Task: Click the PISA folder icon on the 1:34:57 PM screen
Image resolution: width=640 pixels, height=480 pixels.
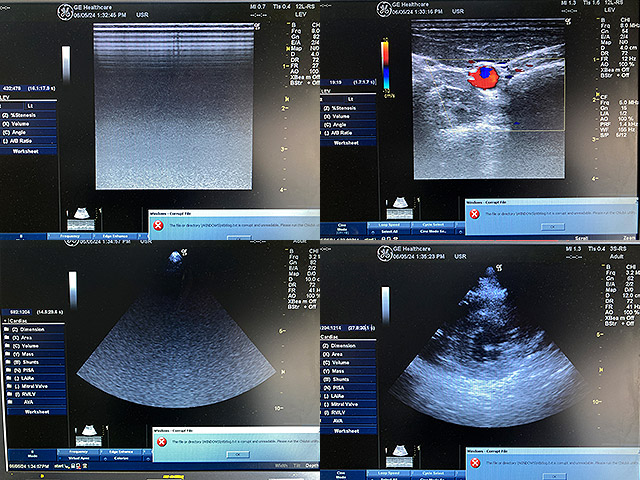Action: (x=8, y=370)
